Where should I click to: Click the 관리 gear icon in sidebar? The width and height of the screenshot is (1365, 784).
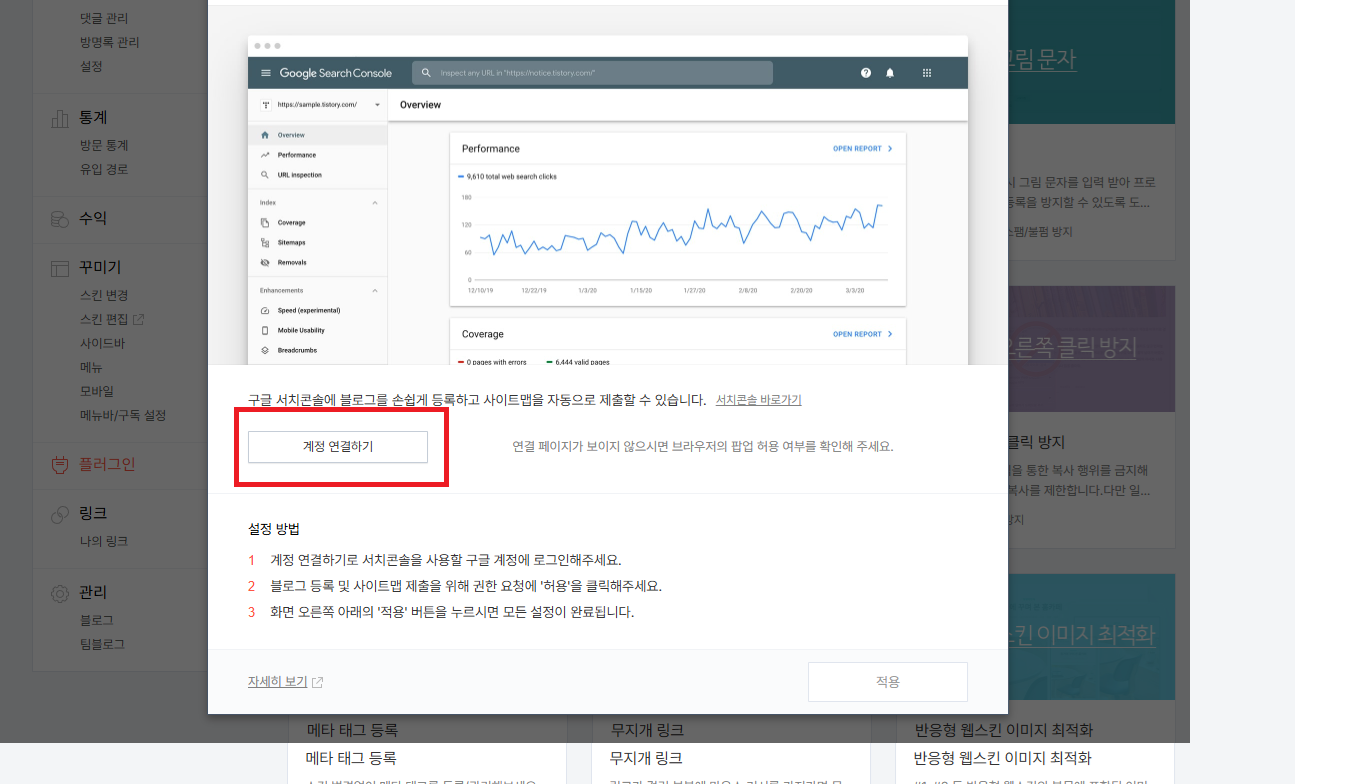click(60, 593)
